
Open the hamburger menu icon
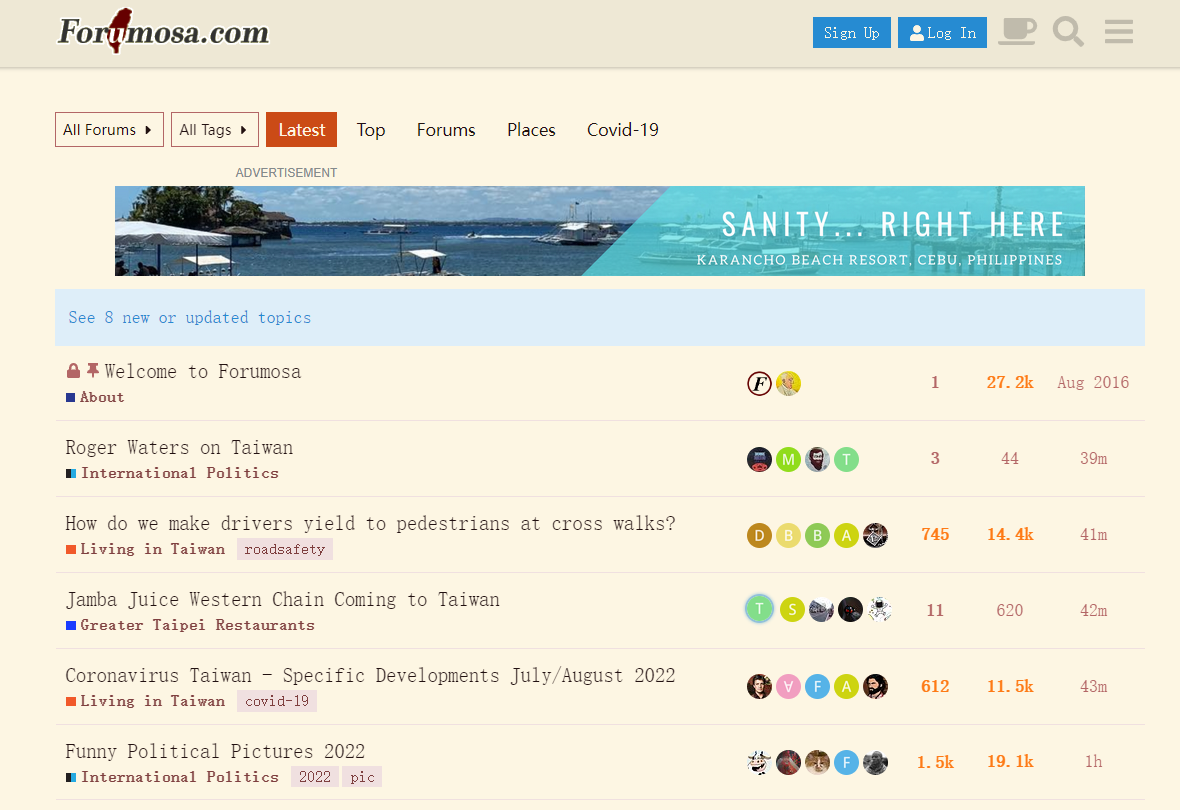pos(1118,32)
